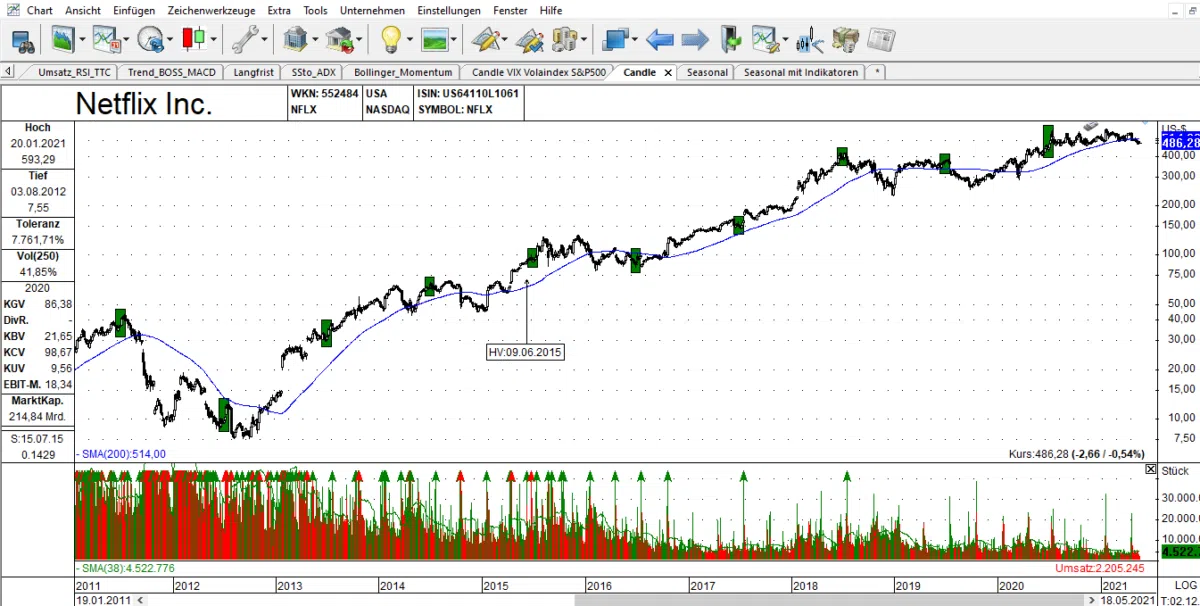Click the bank building refresh icon
This screenshot has height=606, width=1200.
(339, 40)
